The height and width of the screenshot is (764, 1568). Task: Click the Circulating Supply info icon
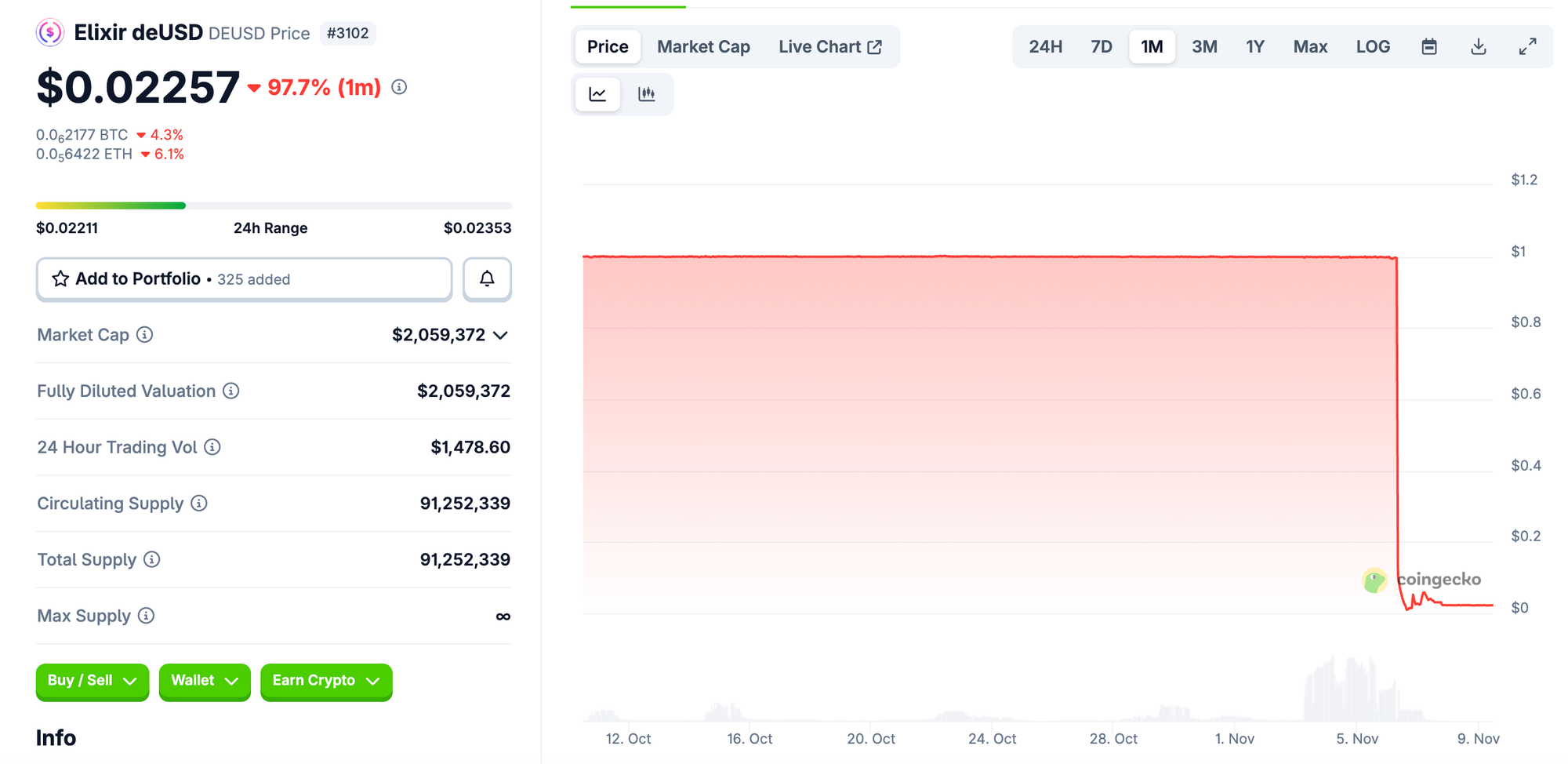point(199,504)
